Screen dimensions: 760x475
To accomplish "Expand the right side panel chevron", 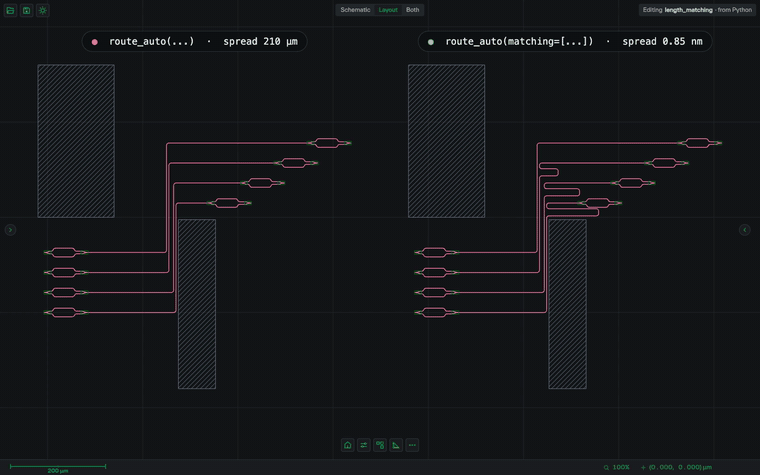I will point(745,230).
